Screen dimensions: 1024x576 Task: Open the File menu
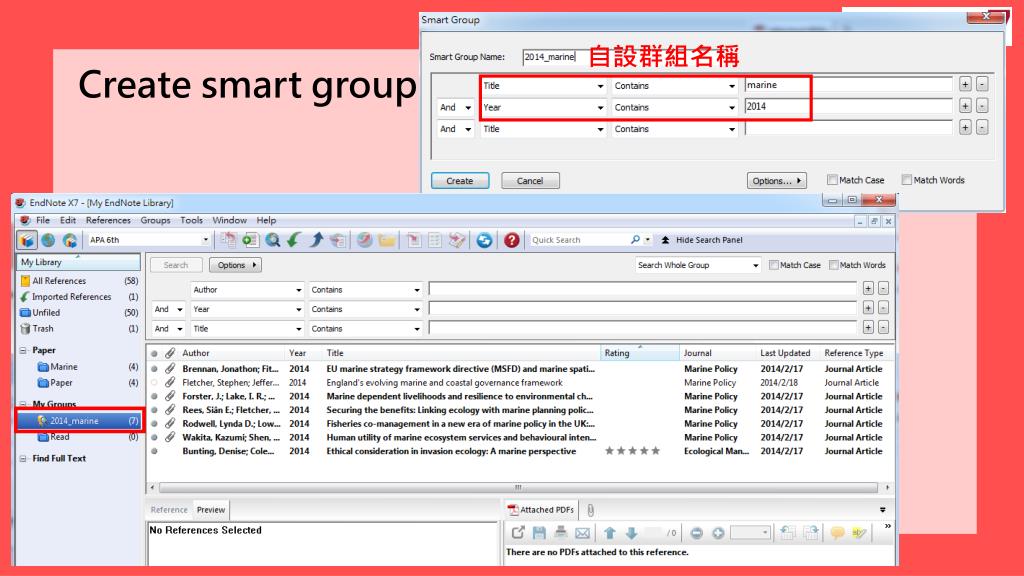[43, 221]
